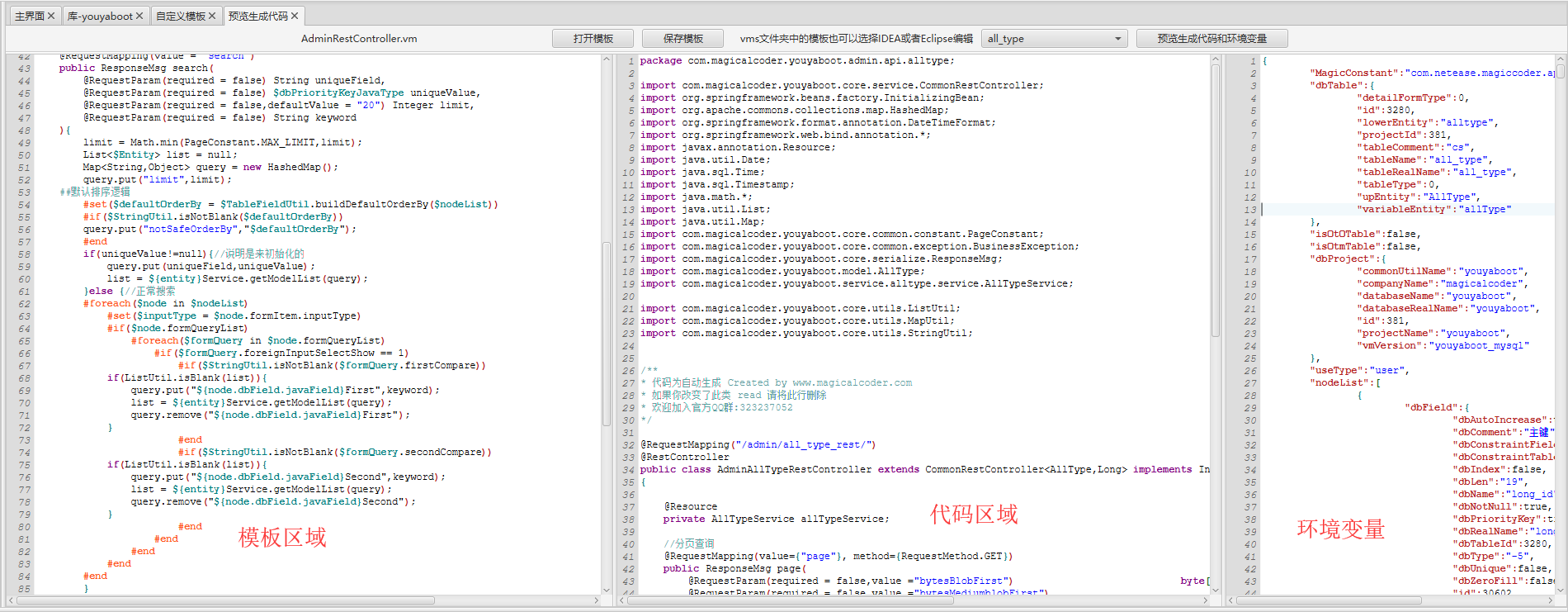Click the '"dbTable":{' entry
Screen dimensions: 1568x612
pyautogui.click(x=1342, y=85)
